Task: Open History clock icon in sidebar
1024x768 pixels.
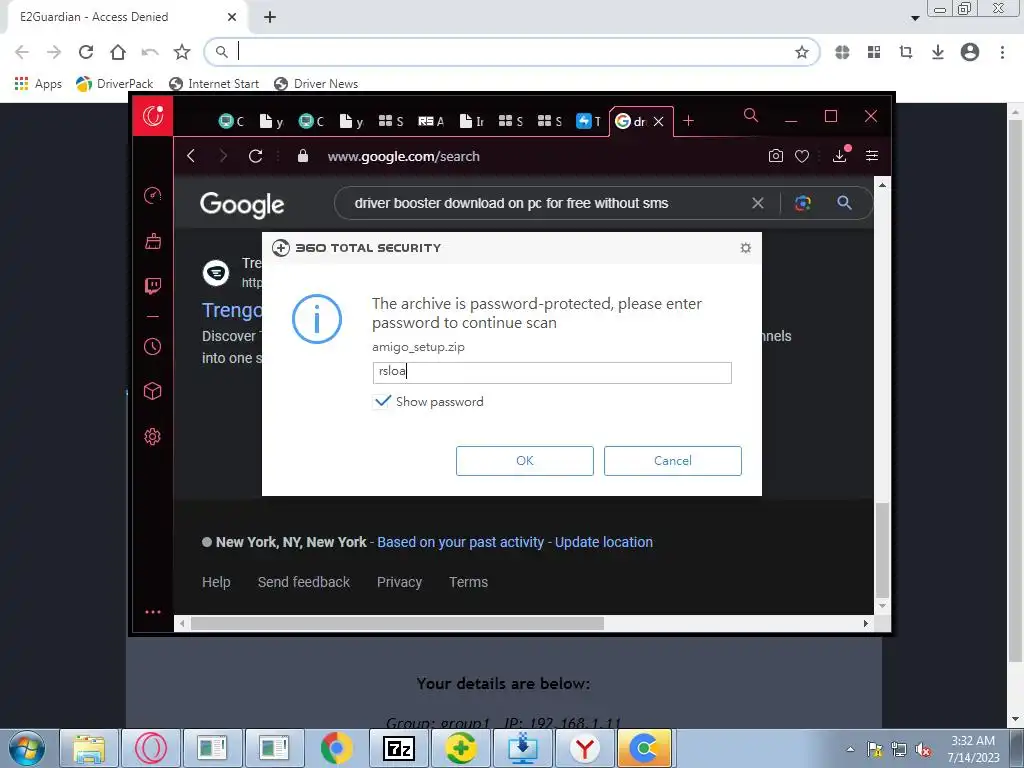Action: [153, 346]
